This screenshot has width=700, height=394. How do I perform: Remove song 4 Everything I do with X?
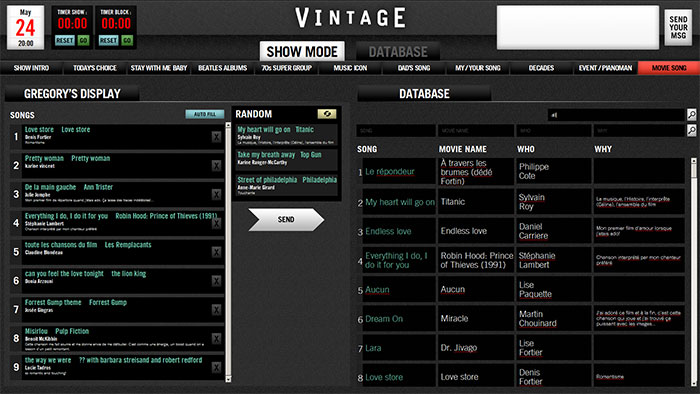[x=217, y=223]
